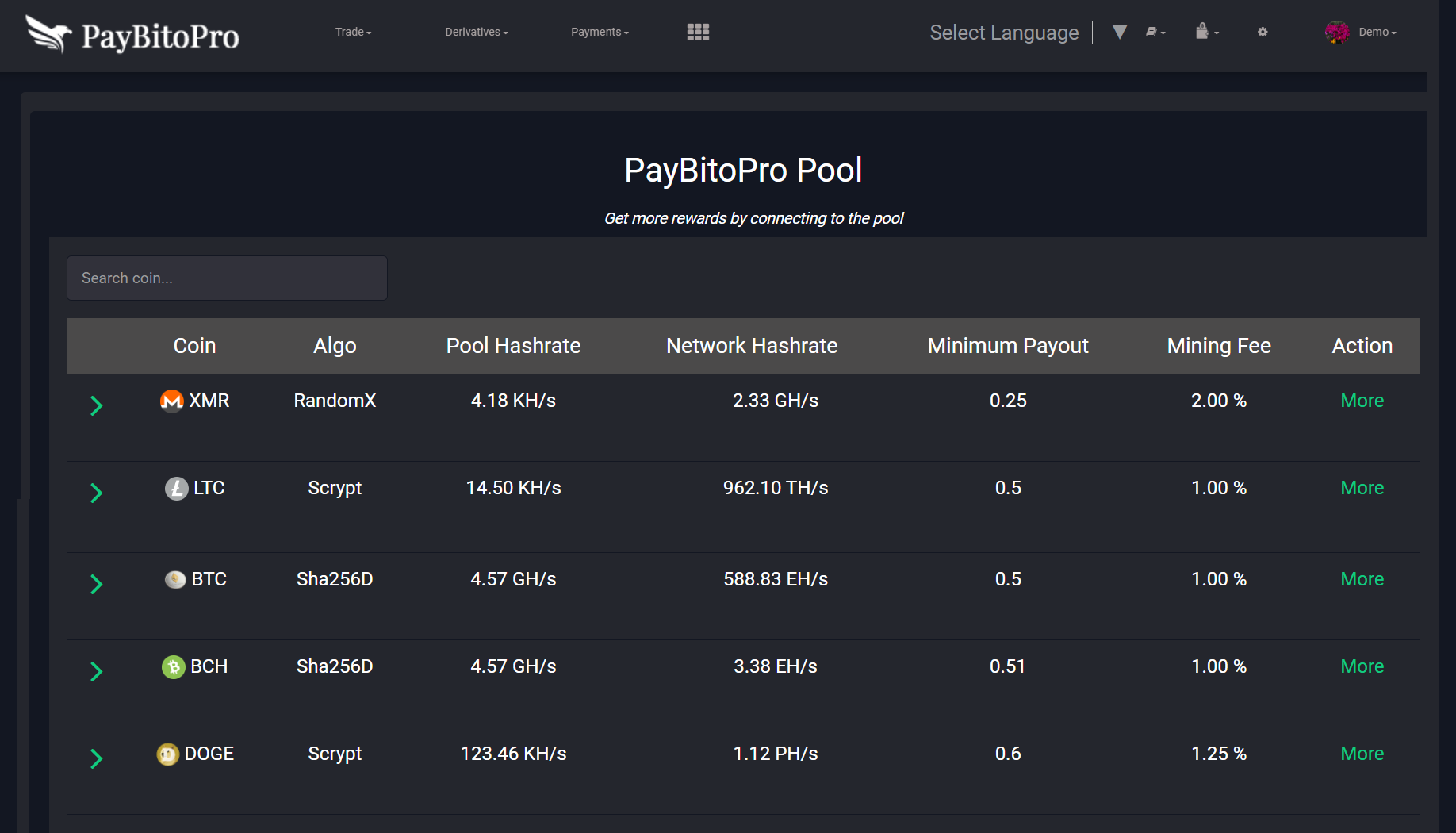Screen dimensions: 1456x833
Task: Click the 2.33 GH/s network hashrate
Action: point(776,401)
